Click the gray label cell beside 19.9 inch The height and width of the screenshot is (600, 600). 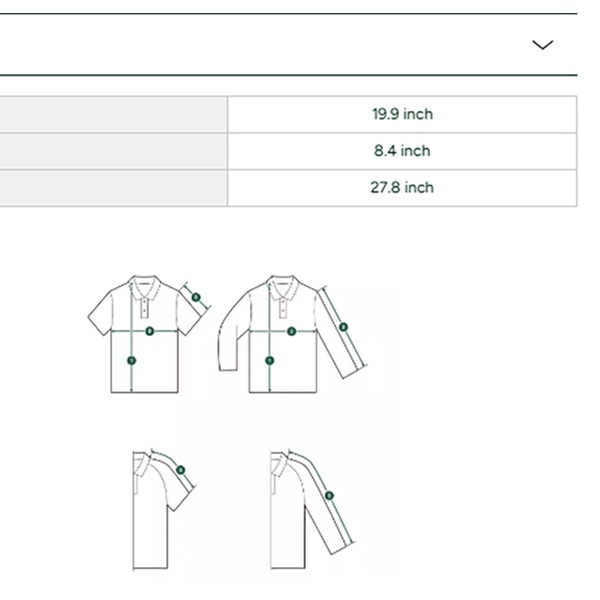click(x=113, y=114)
